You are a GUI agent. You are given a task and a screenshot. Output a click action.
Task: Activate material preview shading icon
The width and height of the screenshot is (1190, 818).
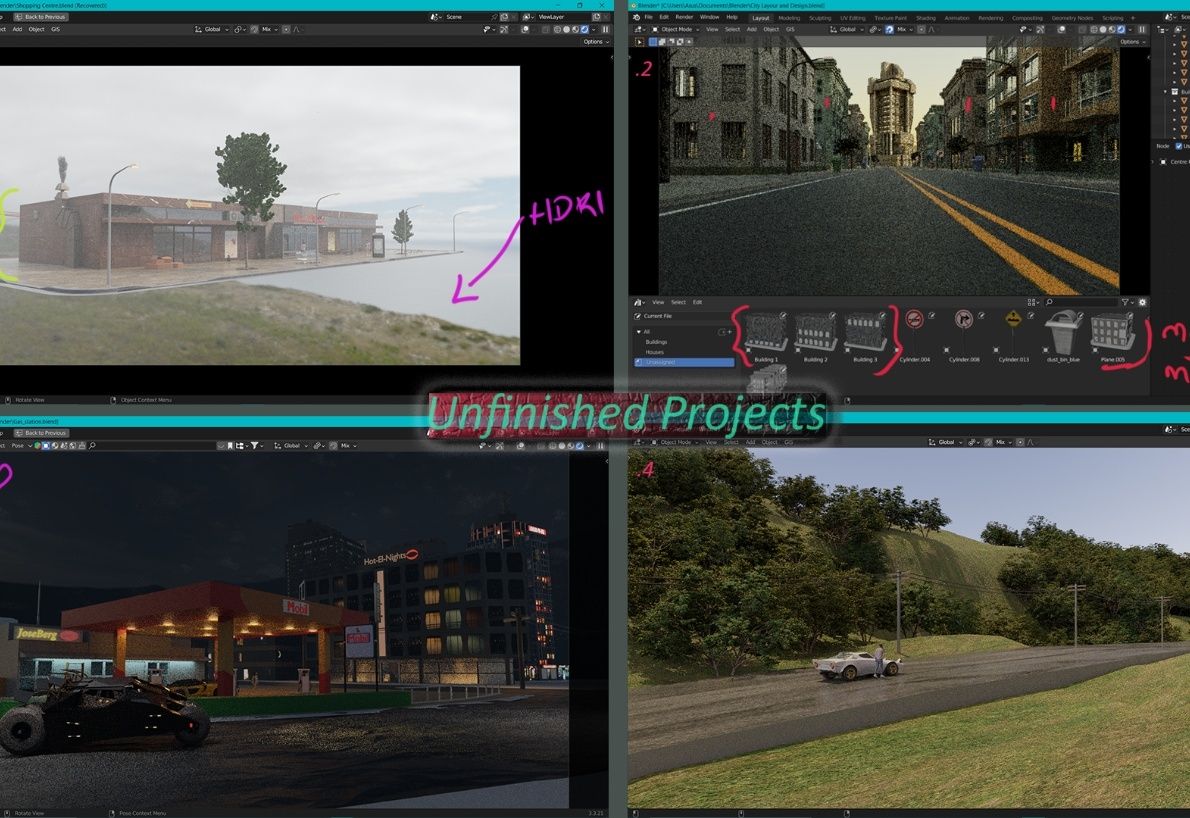click(1112, 29)
